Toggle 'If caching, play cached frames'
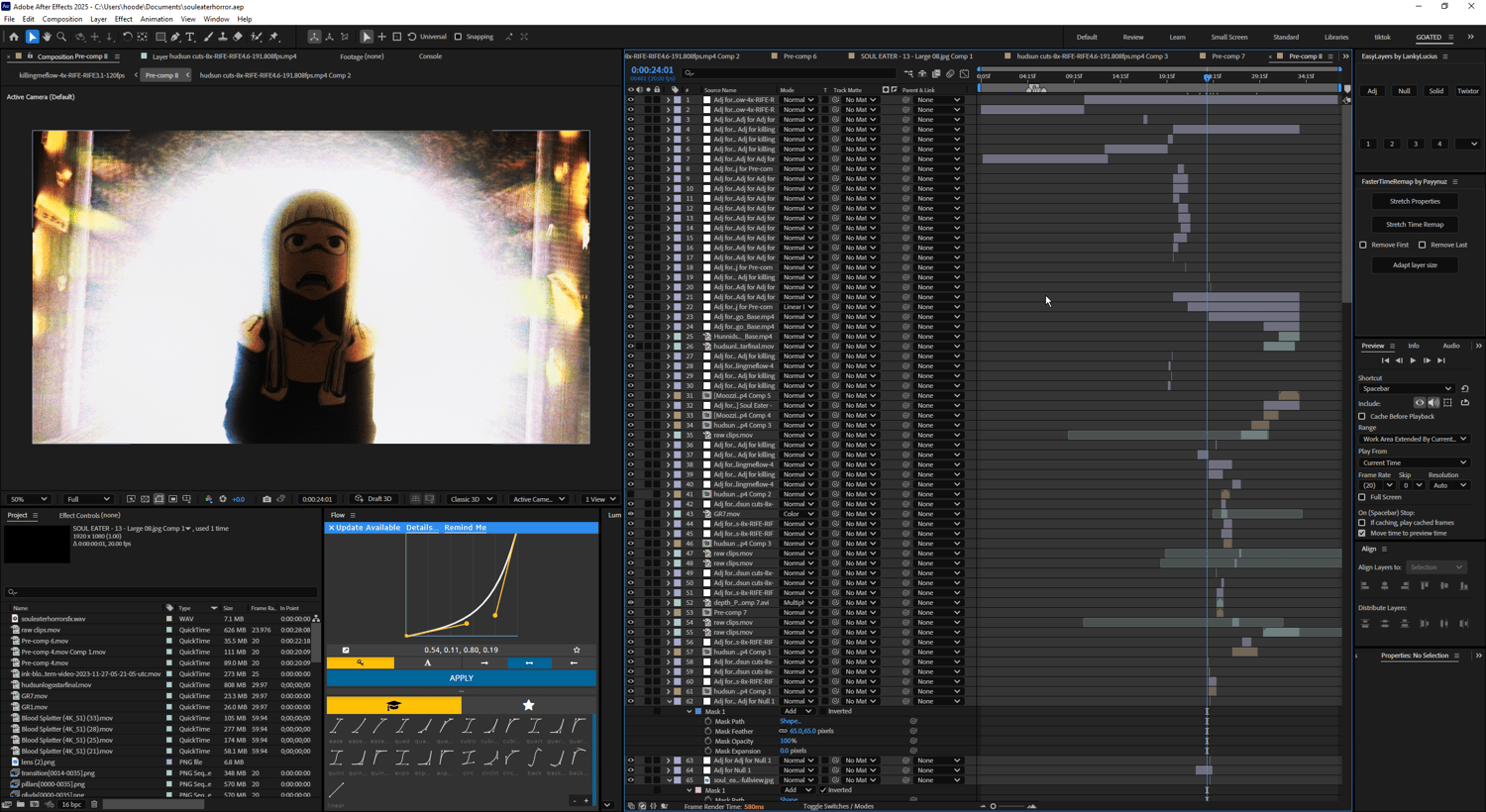The height and width of the screenshot is (812, 1486). (1362, 523)
